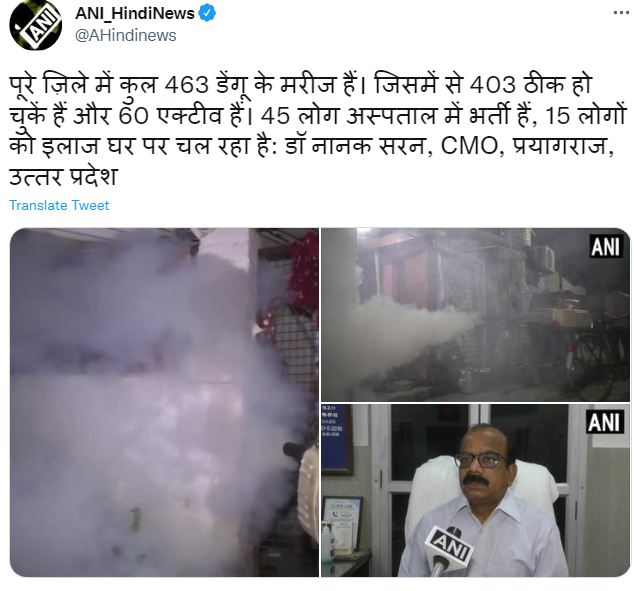
Task: Open the CMO interview photo
Action: click(476, 490)
